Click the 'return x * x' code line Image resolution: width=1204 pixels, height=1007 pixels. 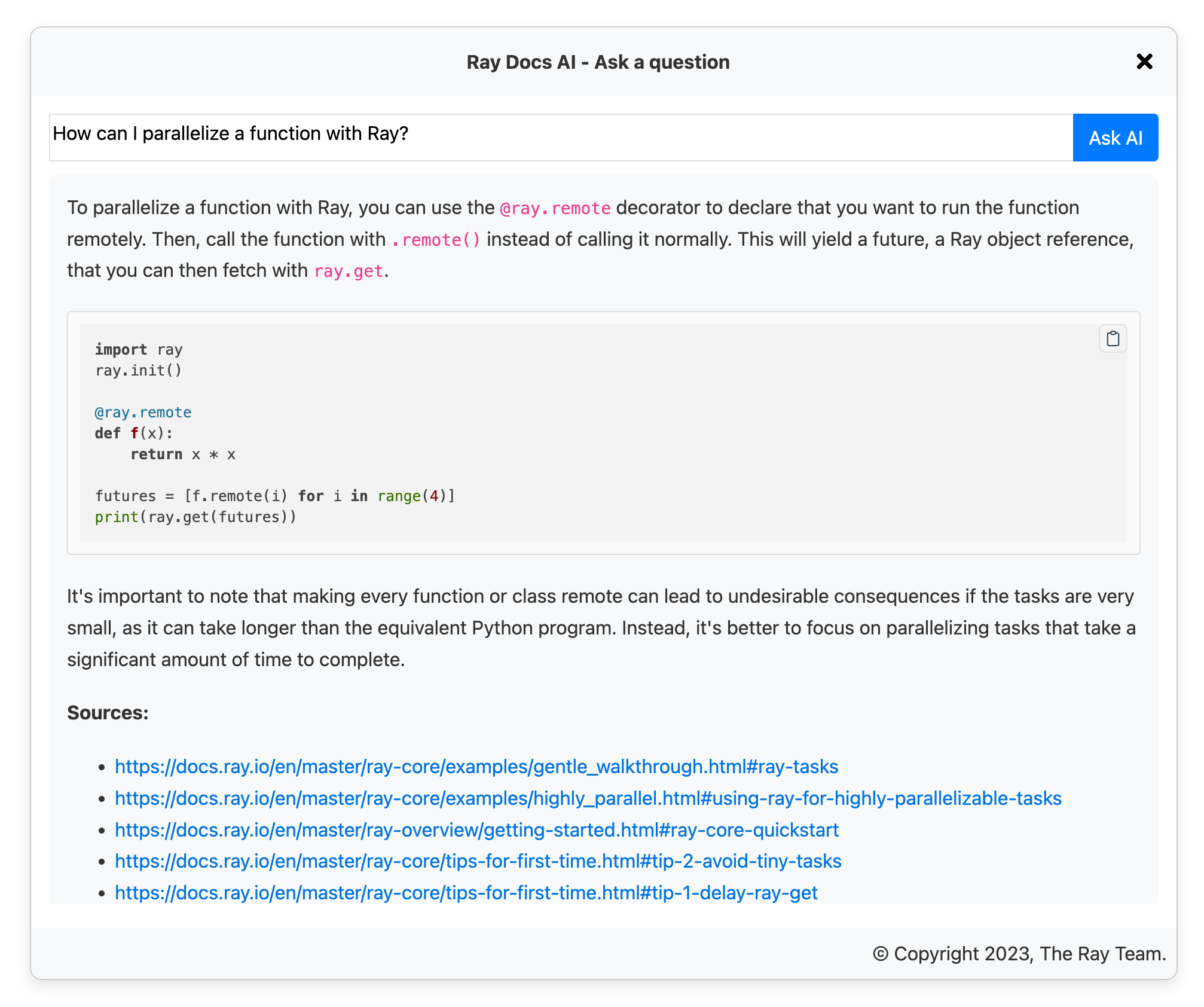point(183,454)
